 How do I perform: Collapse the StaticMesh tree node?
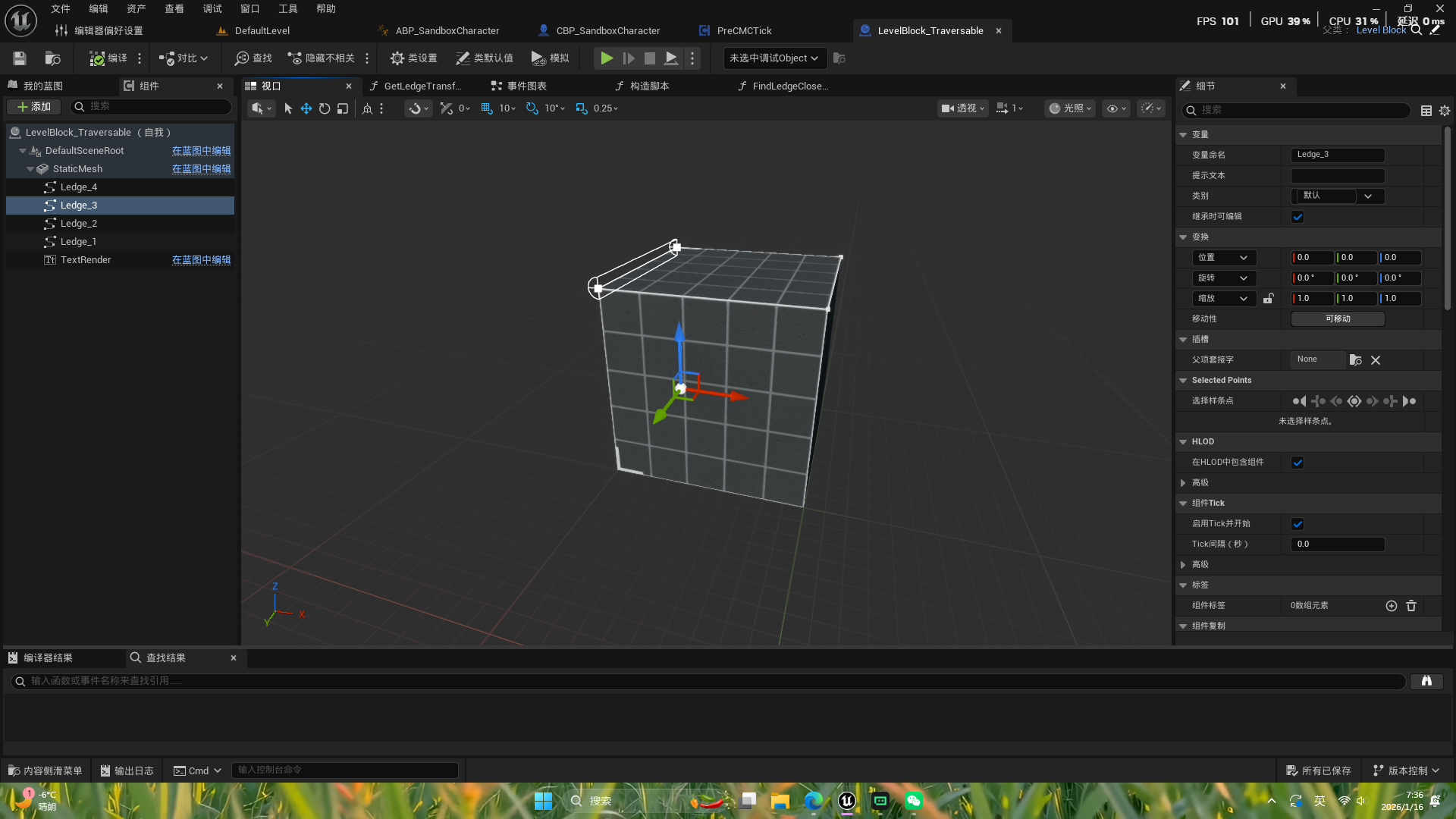pyautogui.click(x=30, y=169)
